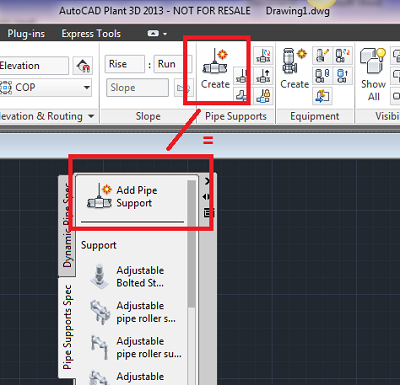The width and height of the screenshot is (400, 385).
Task: Switch to the Express Tools tab
Action: [x=91, y=33]
